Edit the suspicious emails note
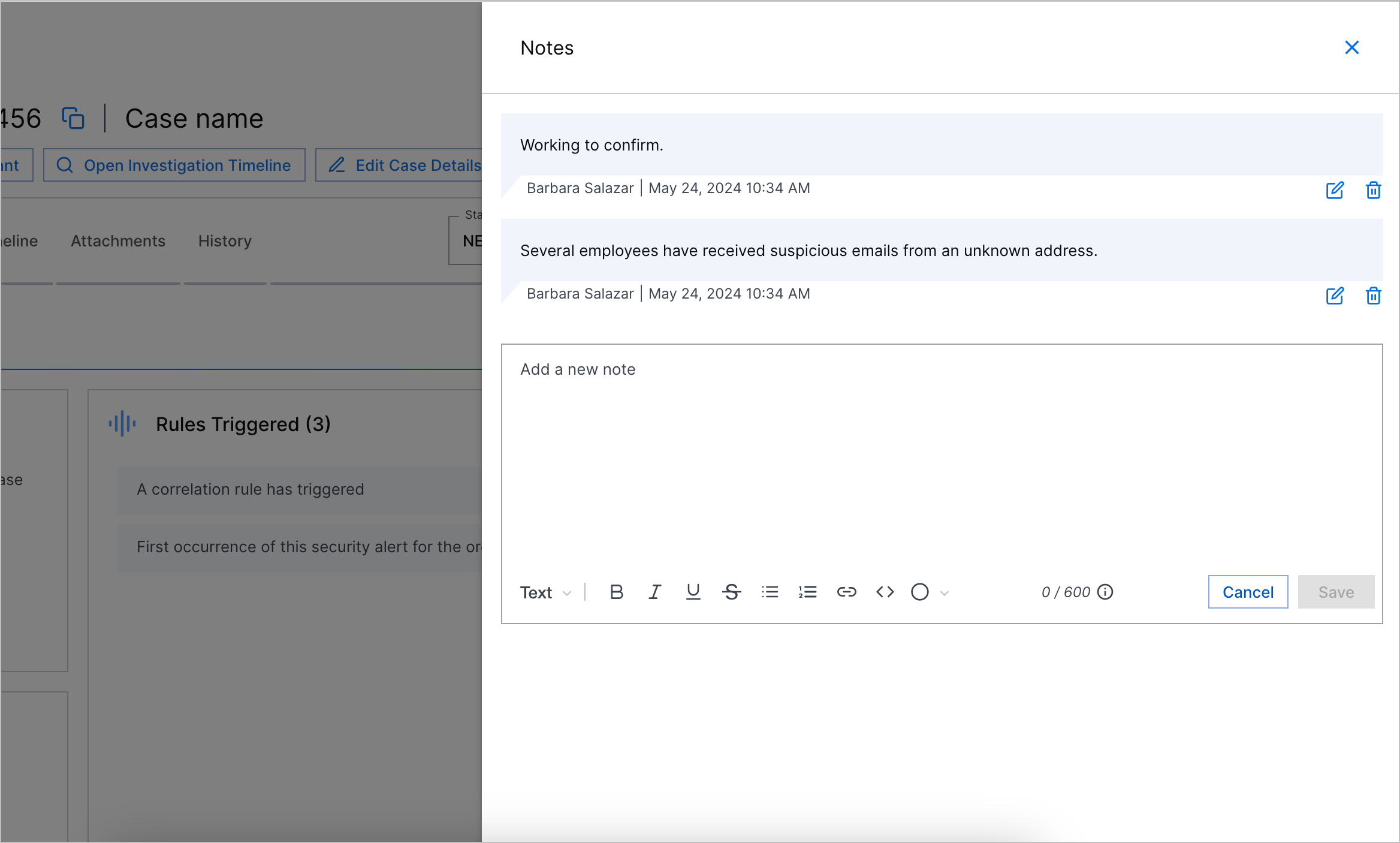The image size is (1400, 843). (1335, 296)
